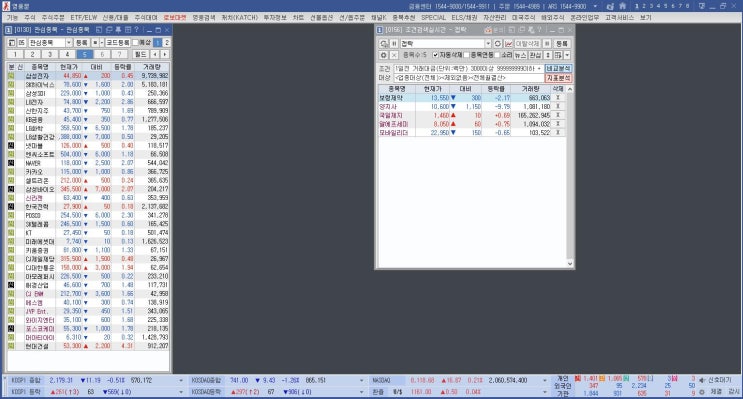The width and height of the screenshot is (743, 399).
Task: Click the scroll-down arrow in 조건검색 results
Action: coord(570,264)
